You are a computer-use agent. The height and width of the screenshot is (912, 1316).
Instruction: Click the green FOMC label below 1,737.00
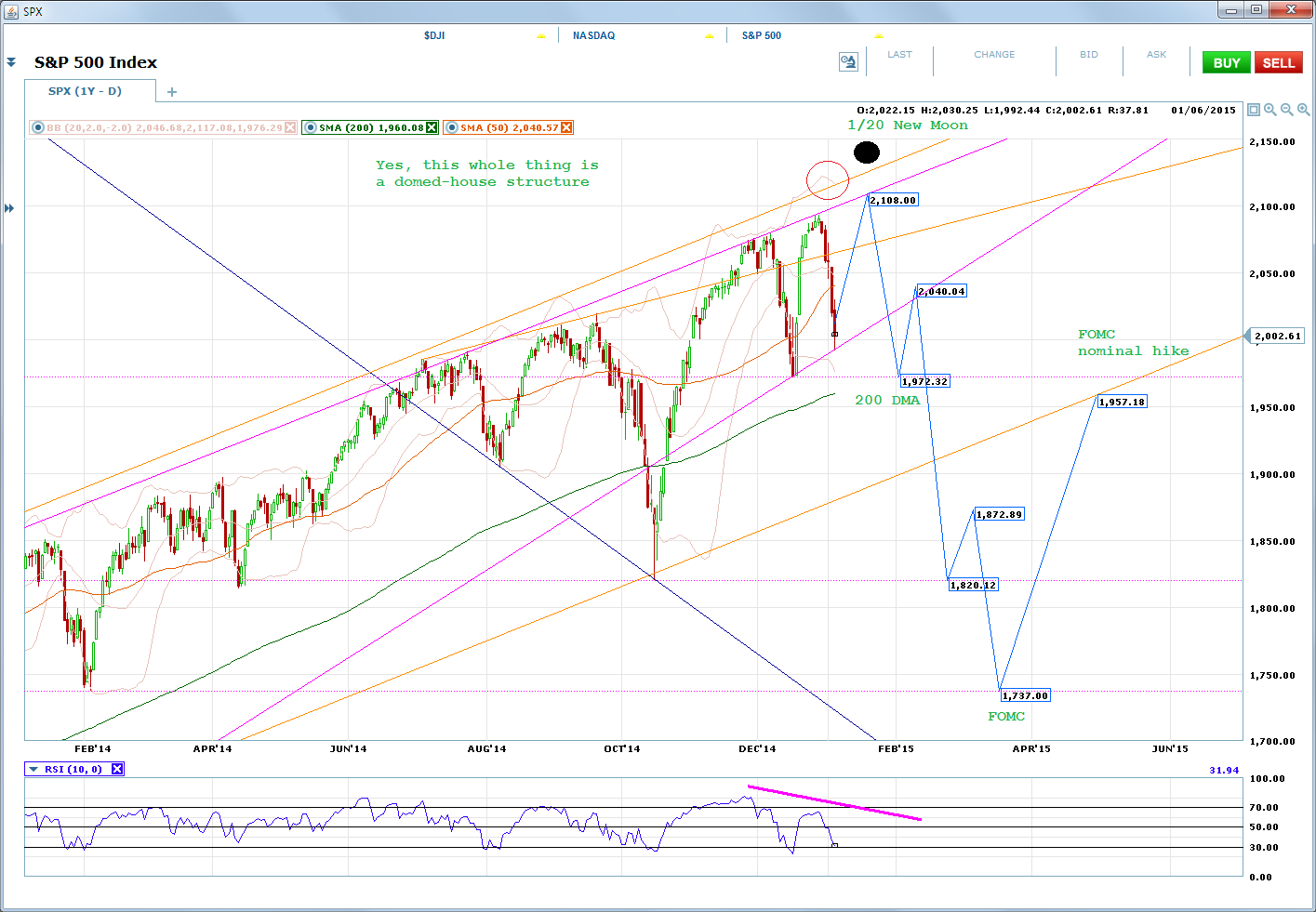tap(1006, 717)
